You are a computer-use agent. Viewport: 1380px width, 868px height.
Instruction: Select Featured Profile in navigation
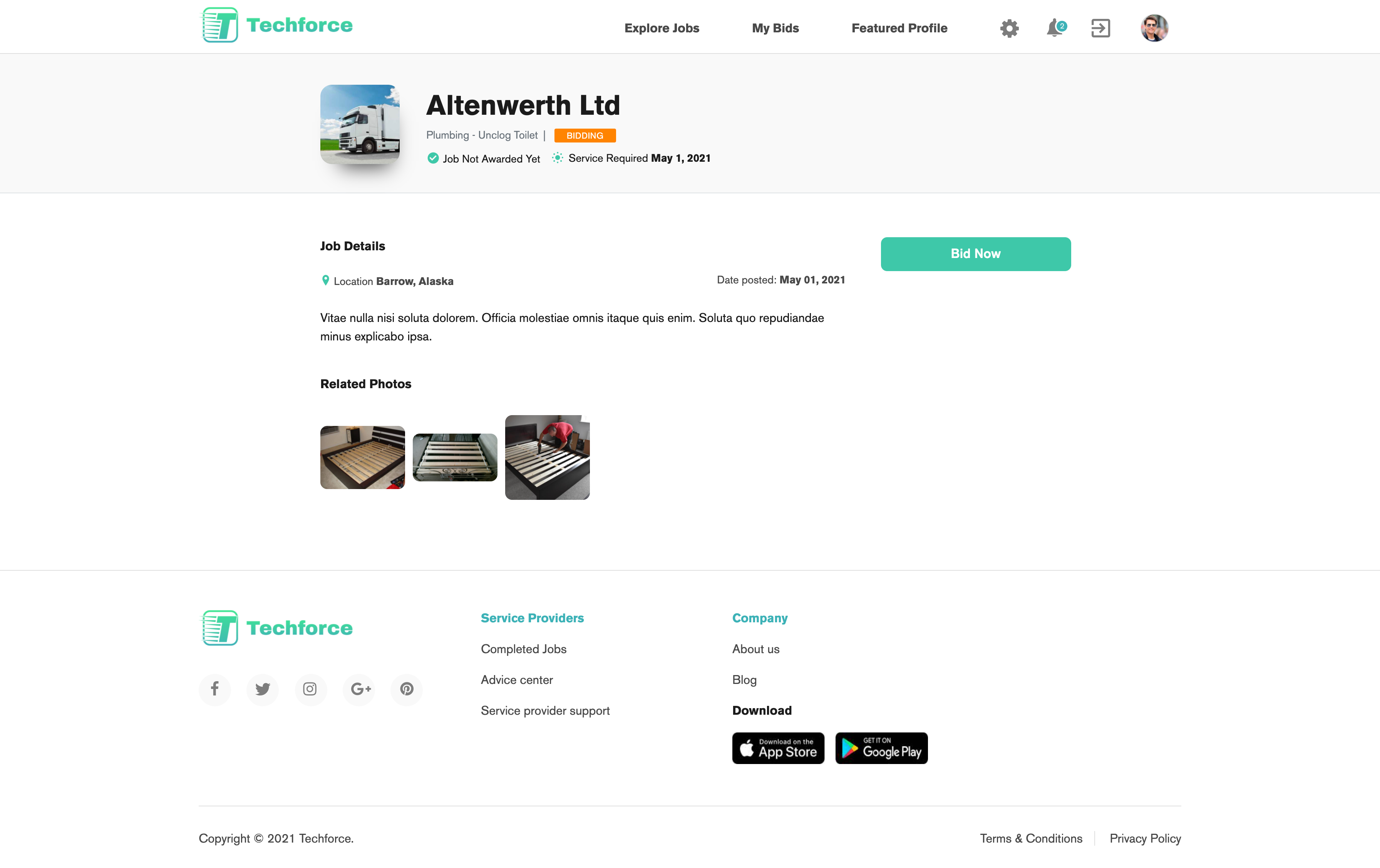click(x=899, y=28)
